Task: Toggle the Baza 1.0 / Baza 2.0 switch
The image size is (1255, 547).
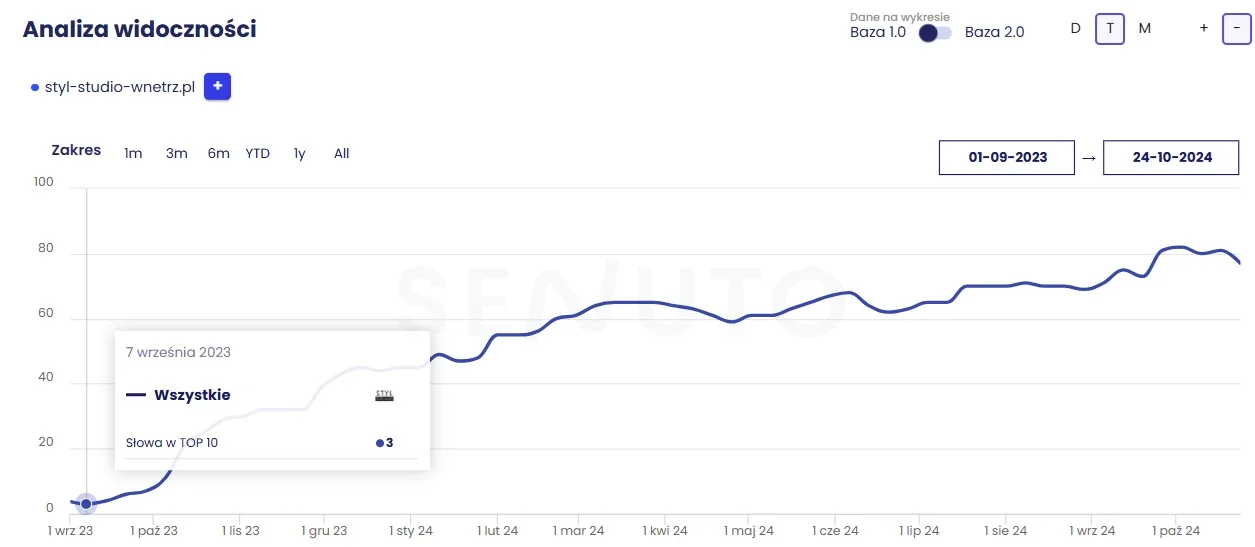Action: point(935,32)
